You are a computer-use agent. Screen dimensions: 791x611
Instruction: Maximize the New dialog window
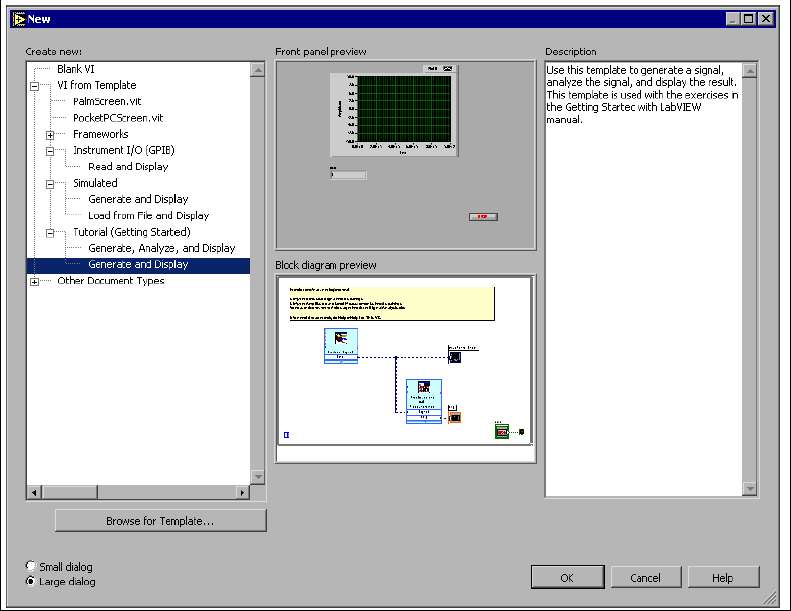pyautogui.click(x=749, y=19)
